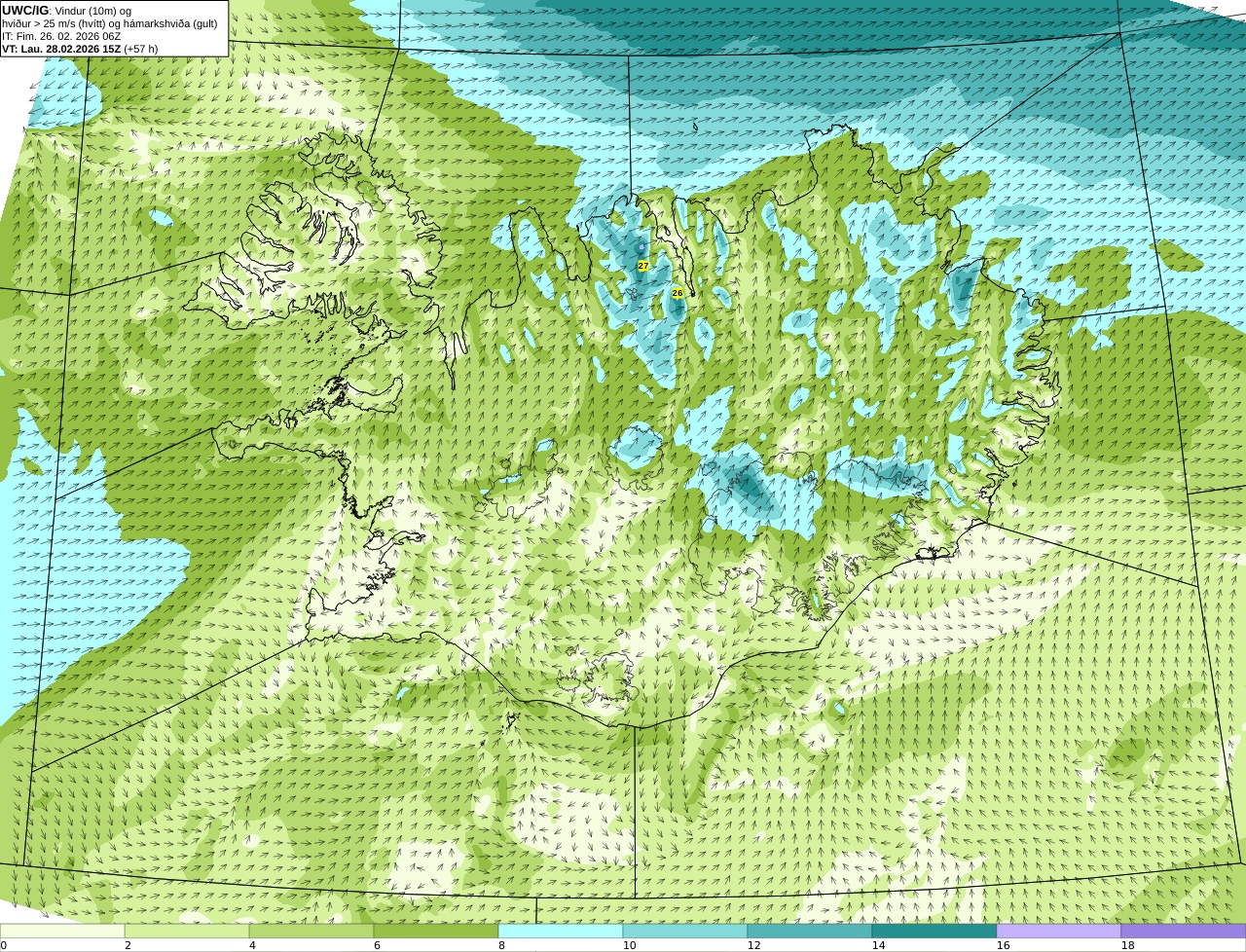Select the purple legend swatch above 18 m/s
Screen dimensions: 1246x952
tap(1184, 932)
